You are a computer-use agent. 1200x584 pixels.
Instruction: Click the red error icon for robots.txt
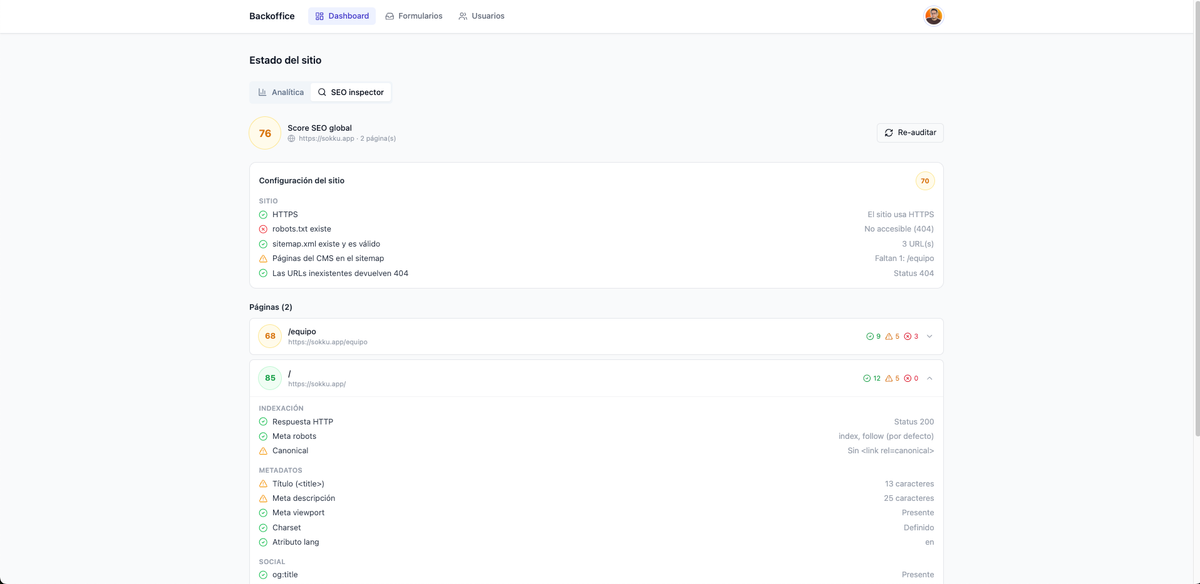263,229
